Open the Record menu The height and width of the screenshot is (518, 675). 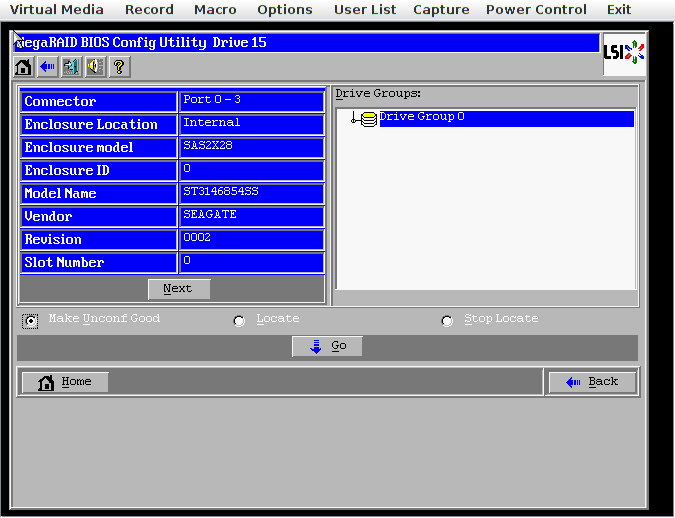[149, 9]
